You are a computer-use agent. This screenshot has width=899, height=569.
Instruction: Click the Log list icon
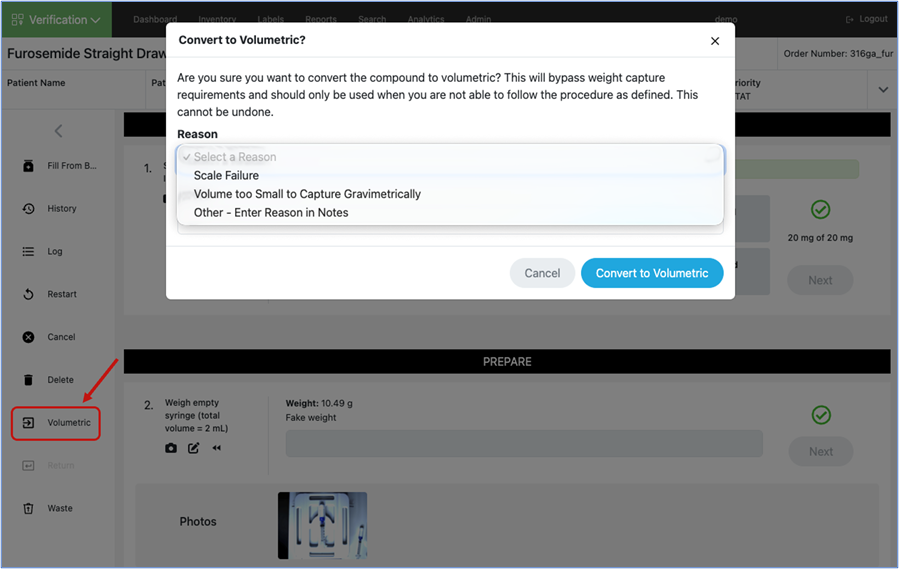tap(29, 252)
